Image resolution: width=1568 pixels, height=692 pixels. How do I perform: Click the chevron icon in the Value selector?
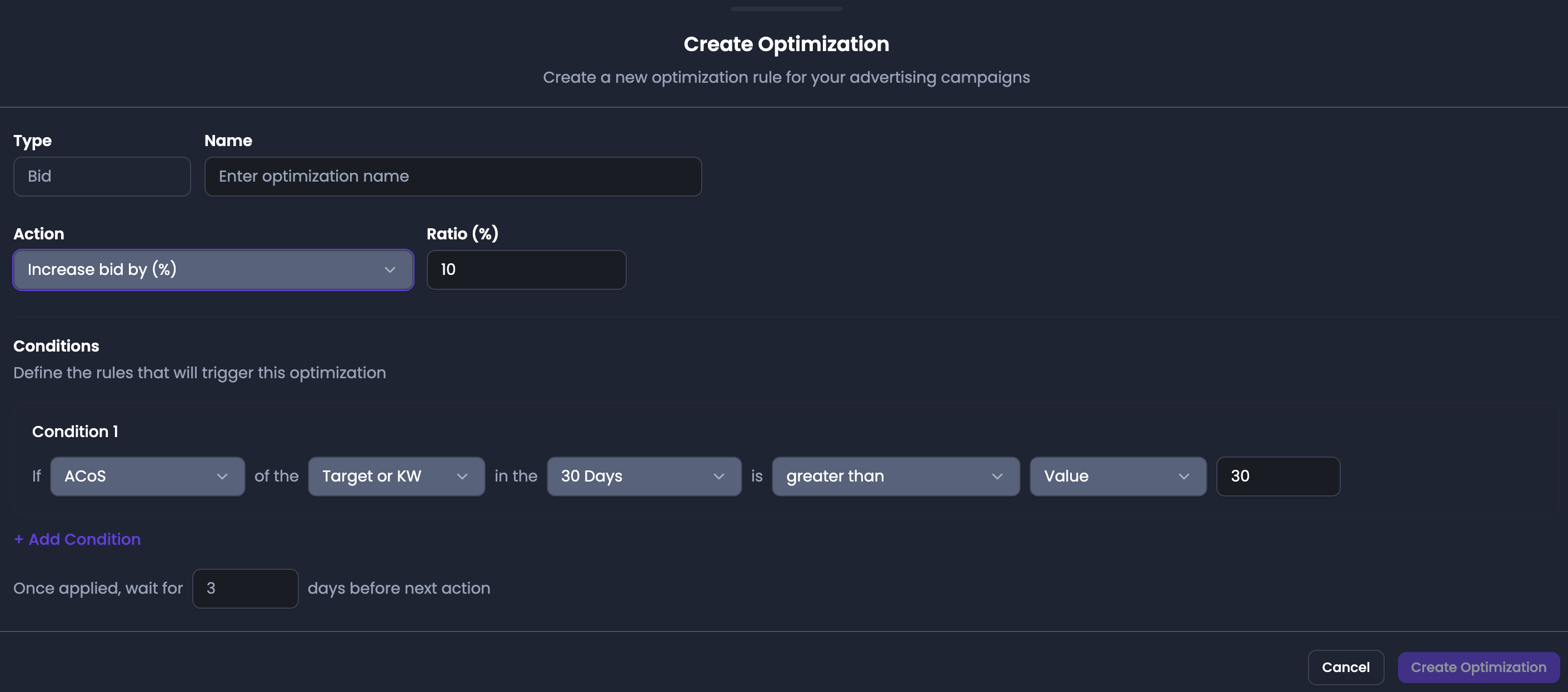coord(1184,476)
